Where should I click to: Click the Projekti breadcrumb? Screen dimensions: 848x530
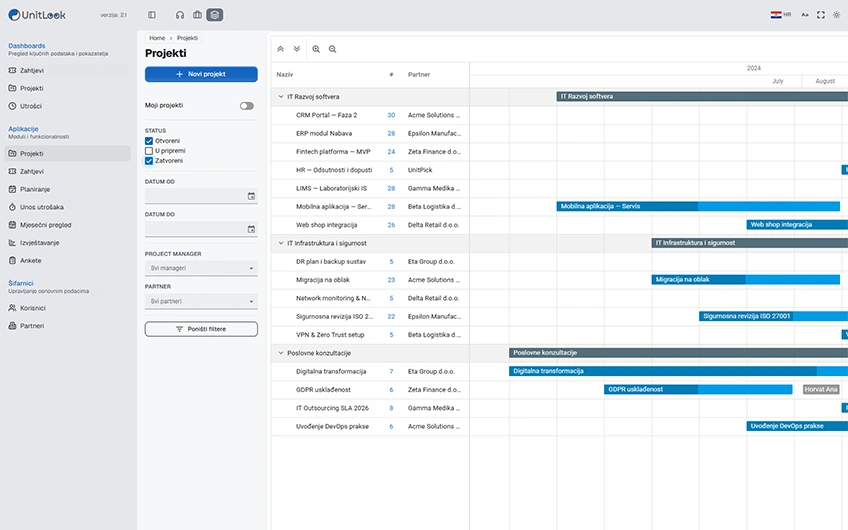pyautogui.click(x=187, y=38)
